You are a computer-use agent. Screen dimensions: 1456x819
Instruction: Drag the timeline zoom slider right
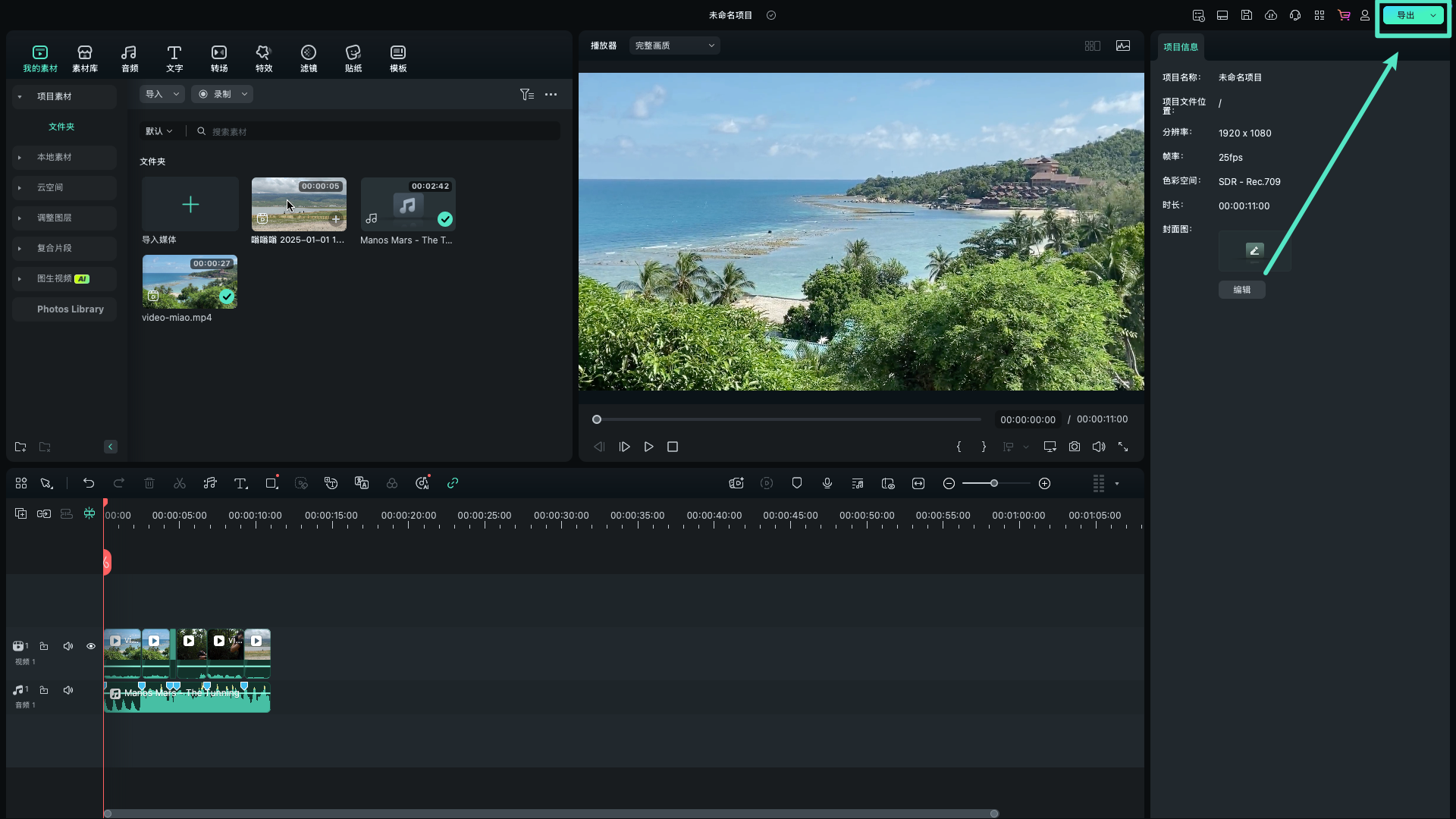click(993, 484)
